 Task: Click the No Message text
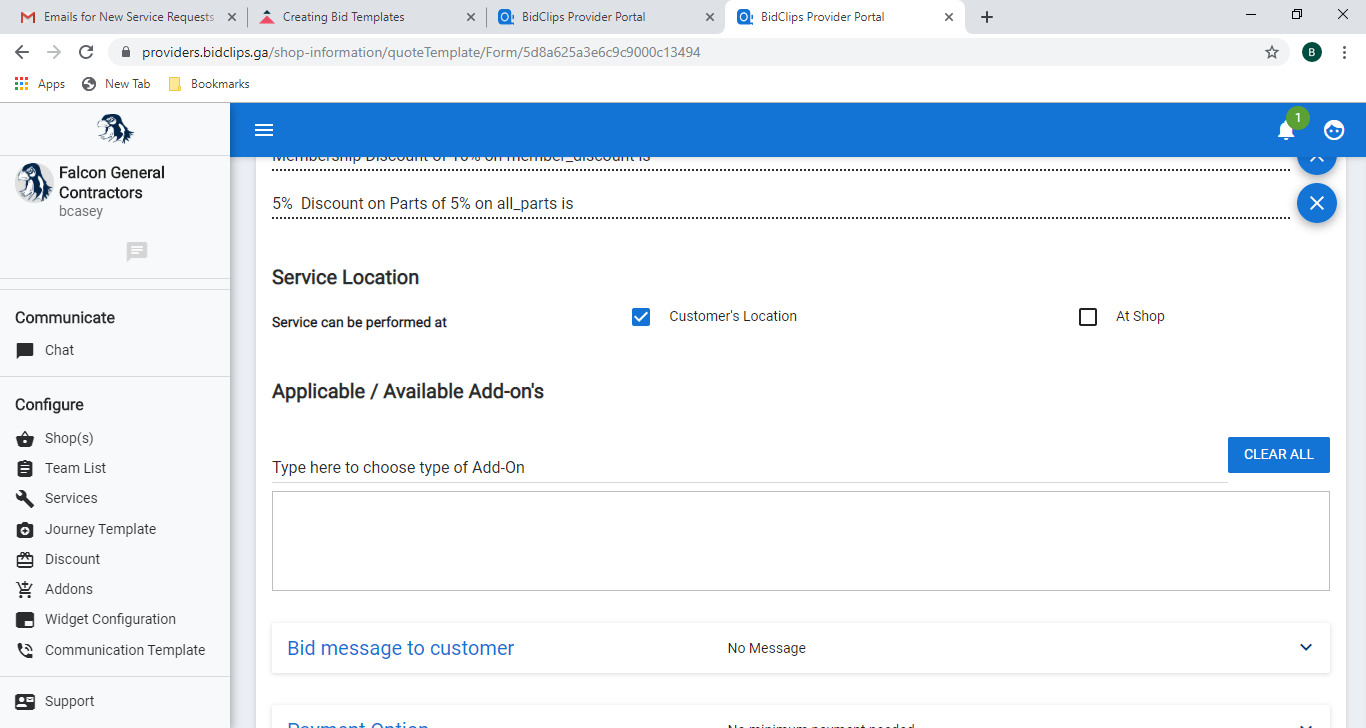pyautogui.click(x=767, y=649)
